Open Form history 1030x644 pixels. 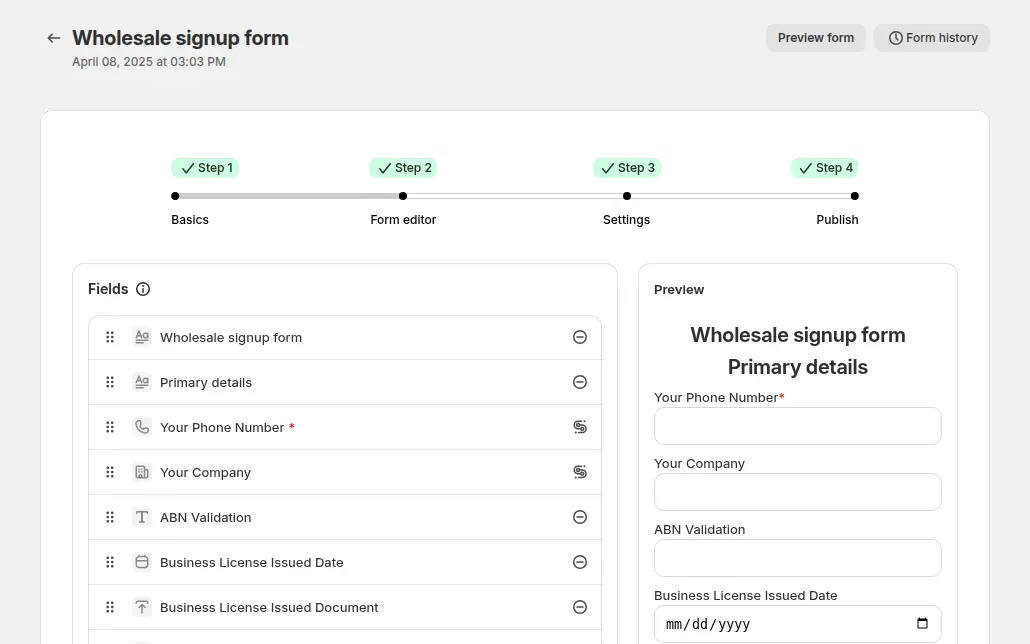[932, 38]
